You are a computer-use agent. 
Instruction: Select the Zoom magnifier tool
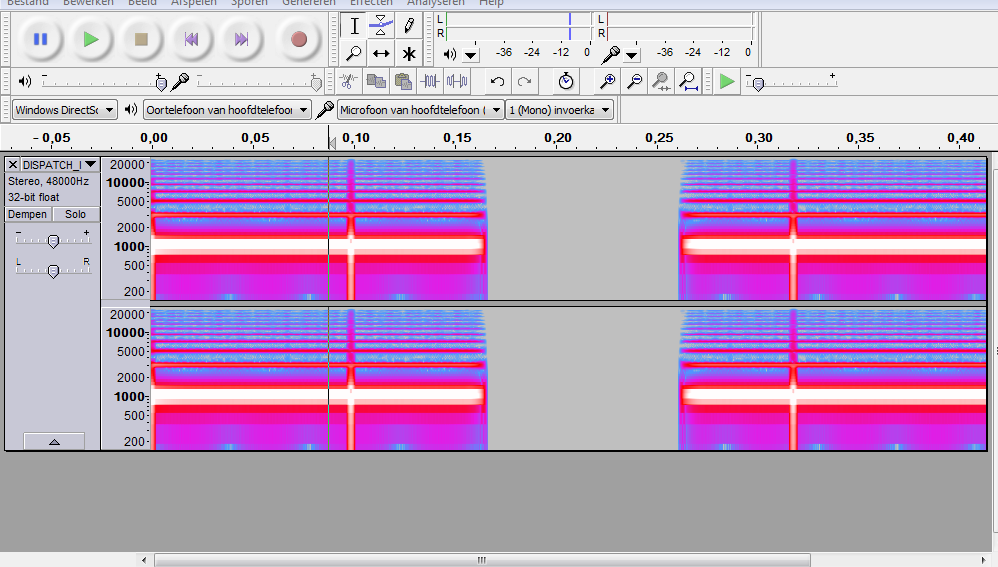(354, 53)
